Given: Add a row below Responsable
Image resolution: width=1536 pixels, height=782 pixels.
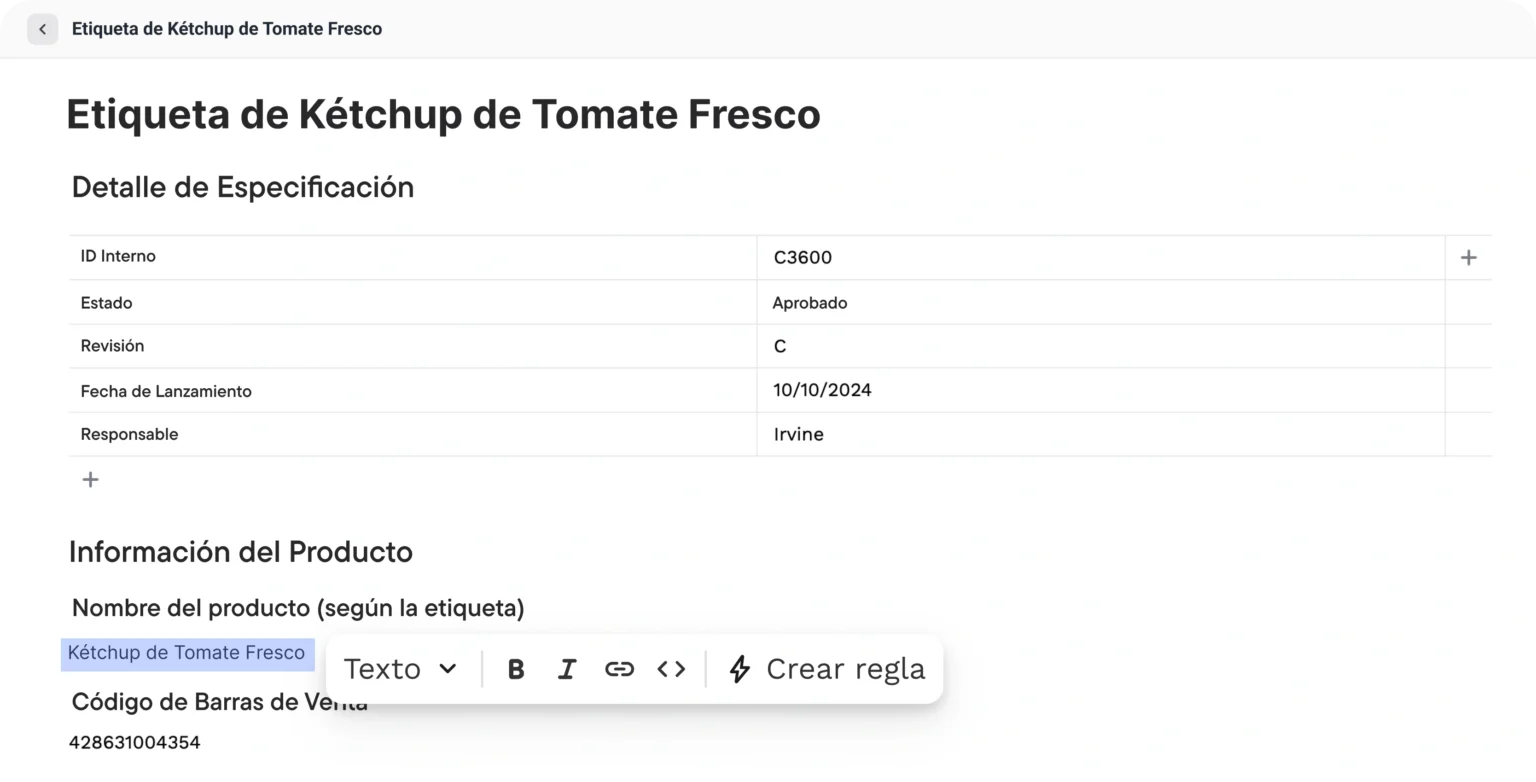Looking at the screenshot, I should tap(90, 480).
